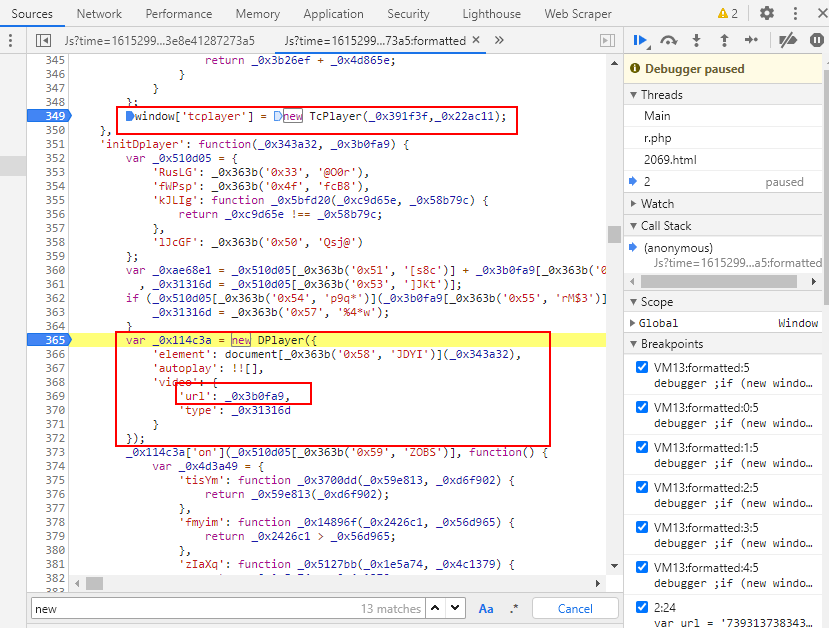Uncheck the VM13:formatted:5 breakpoint
Viewport: 829px width, 628px height.
(x=642, y=367)
